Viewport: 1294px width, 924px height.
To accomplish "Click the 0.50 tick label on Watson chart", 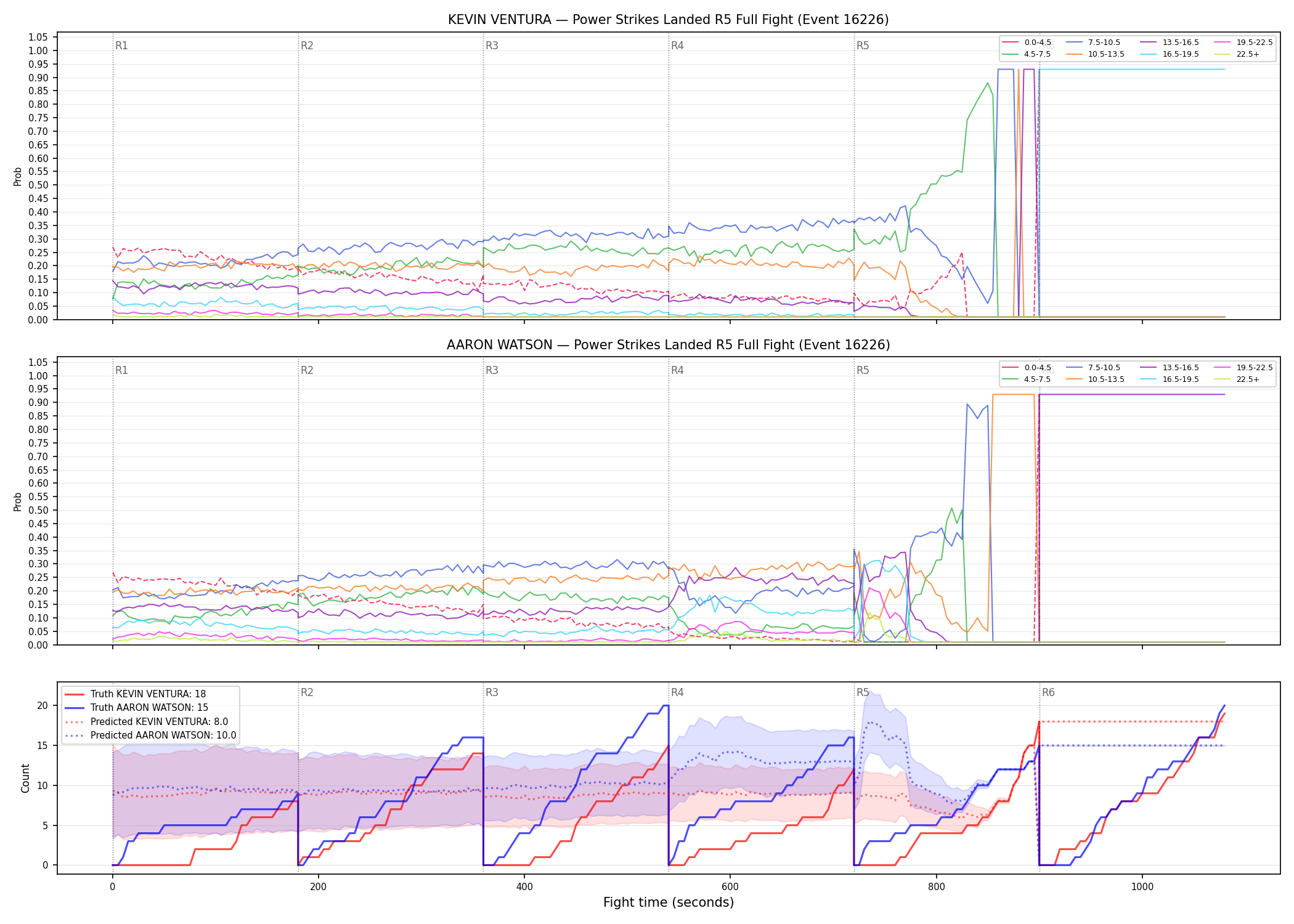I will pyautogui.click(x=38, y=510).
